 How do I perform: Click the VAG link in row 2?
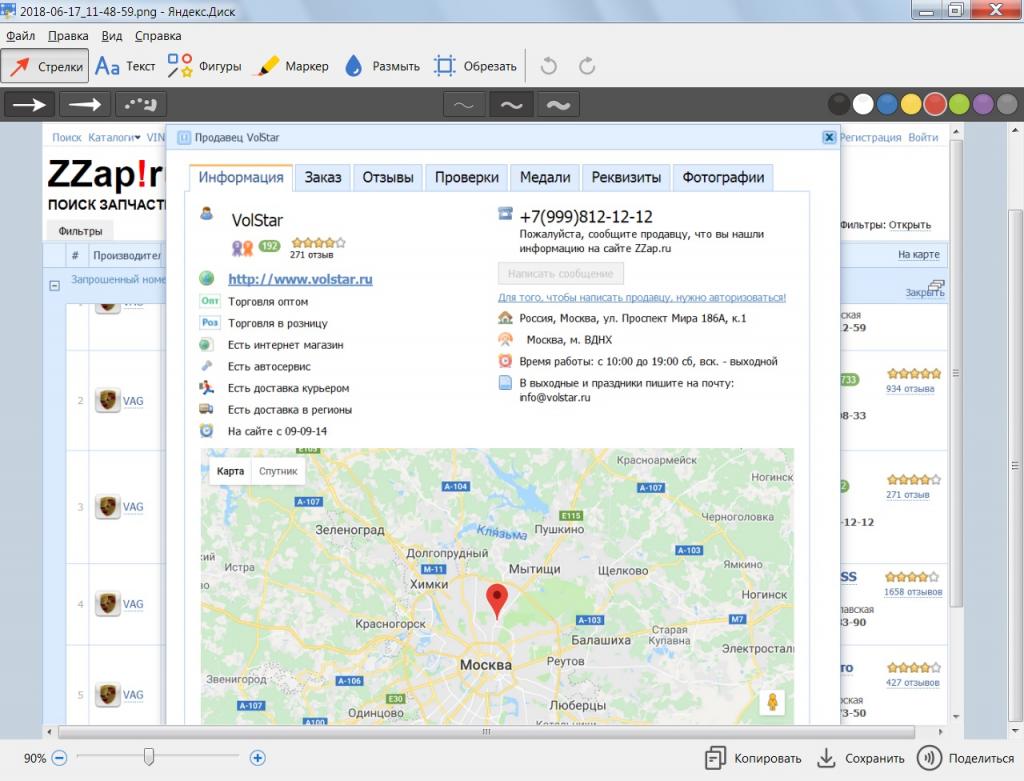tap(133, 402)
